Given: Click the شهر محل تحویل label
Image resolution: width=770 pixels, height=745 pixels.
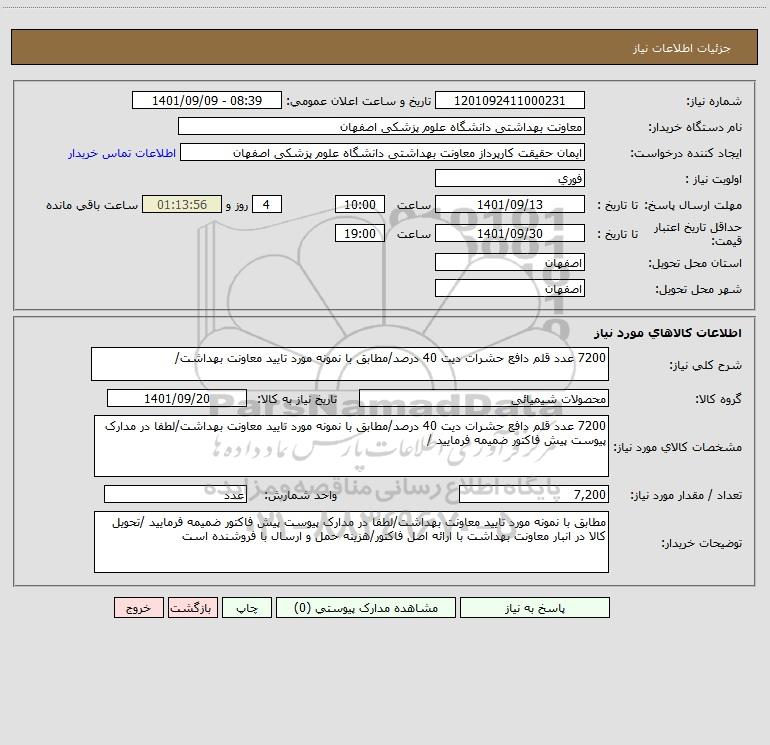Looking at the screenshot, I should coord(699,290).
